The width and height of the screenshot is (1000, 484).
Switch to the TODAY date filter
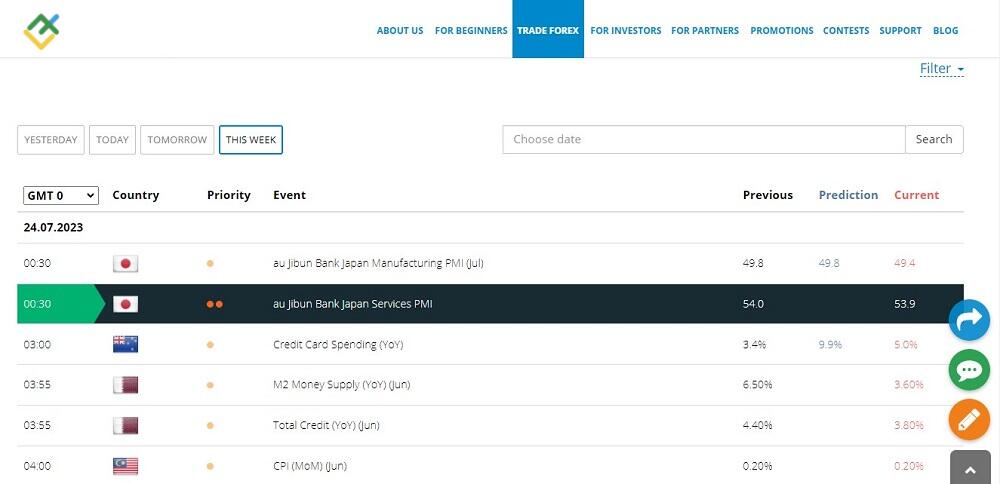(x=112, y=140)
